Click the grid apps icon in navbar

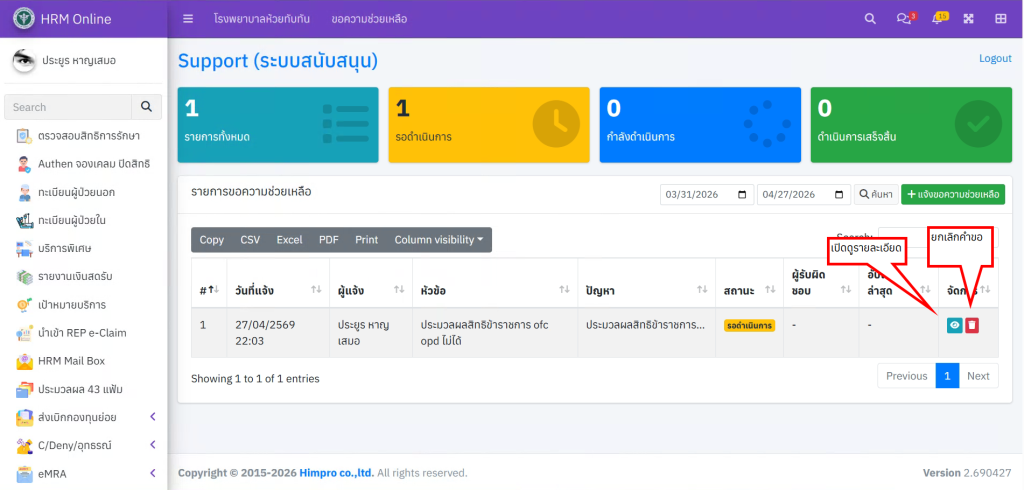click(x=1000, y=19)
